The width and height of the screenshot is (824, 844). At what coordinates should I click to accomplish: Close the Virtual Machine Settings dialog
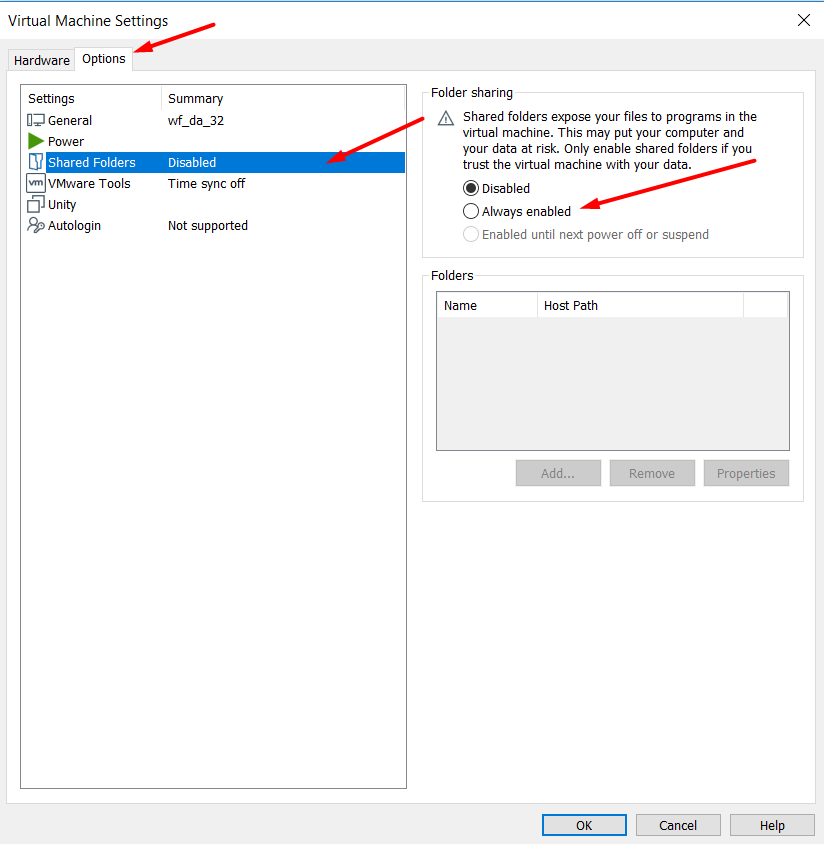pyautogui.click(x=804, y=20)
